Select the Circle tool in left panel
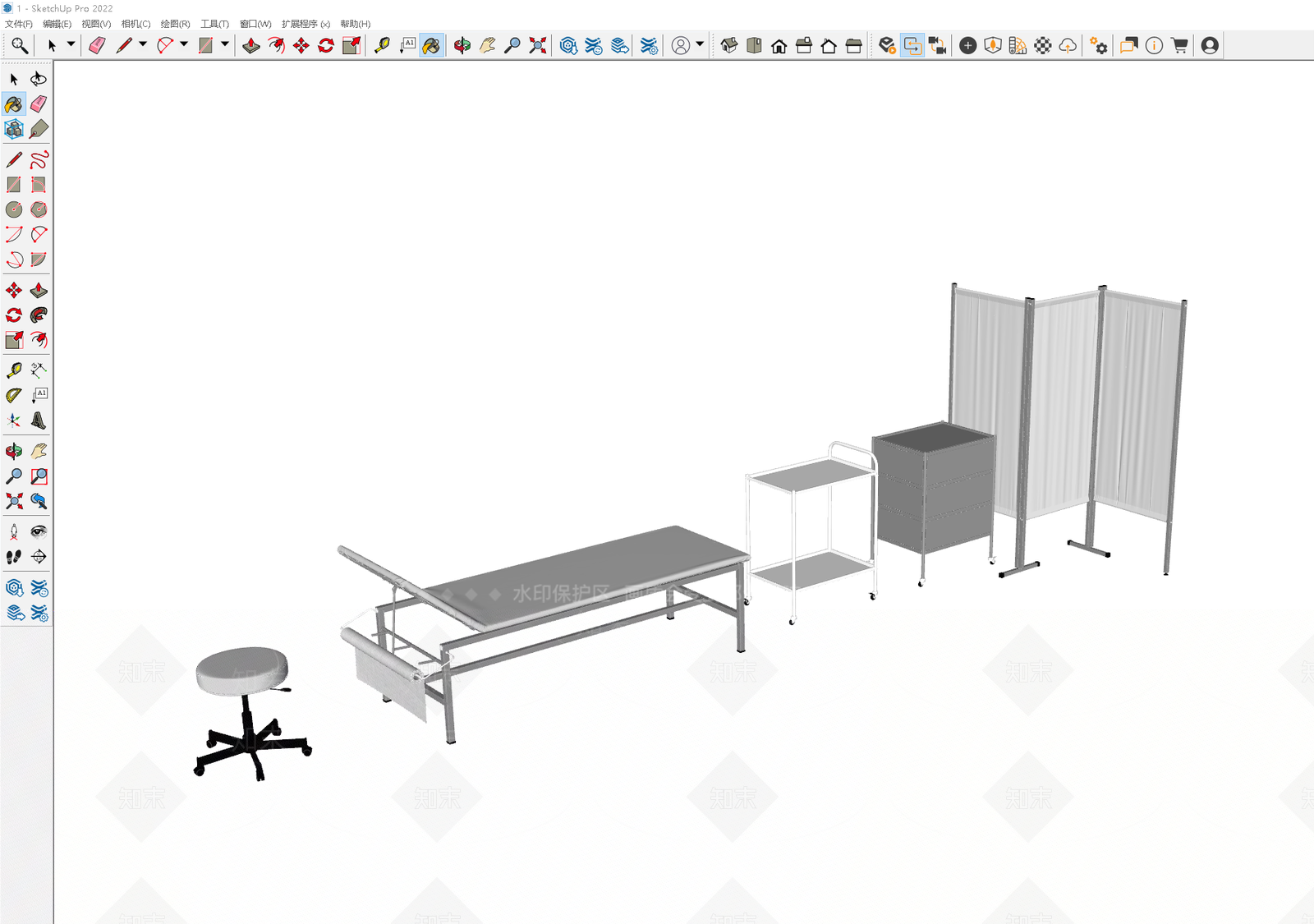 coord(14,209)
